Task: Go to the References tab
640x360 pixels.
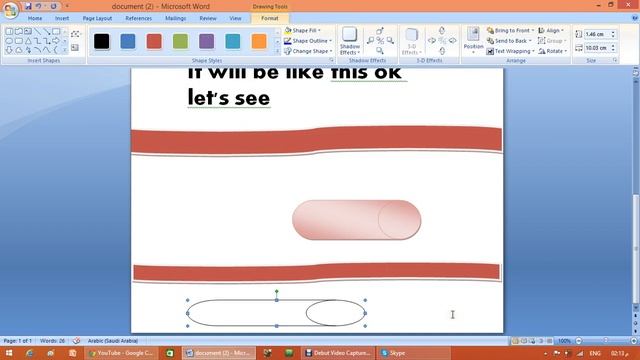Action: [138, 18]
